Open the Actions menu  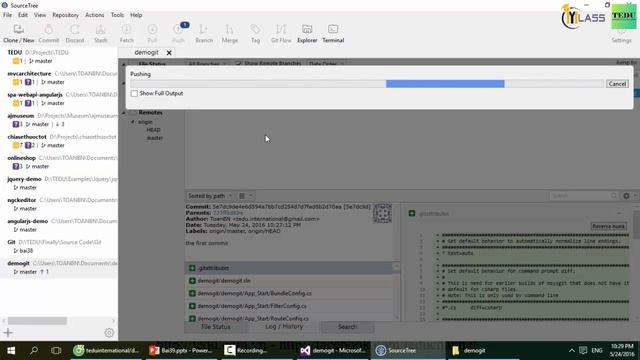click(94, 15)
